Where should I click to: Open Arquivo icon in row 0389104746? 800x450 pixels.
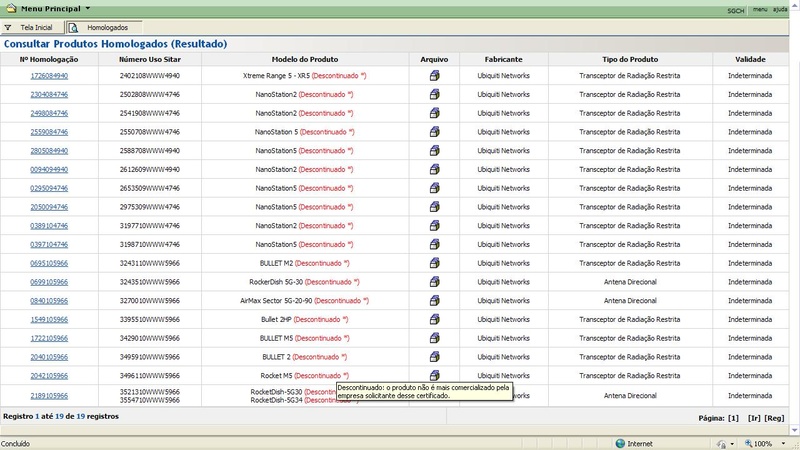click(x=434, y=226)
